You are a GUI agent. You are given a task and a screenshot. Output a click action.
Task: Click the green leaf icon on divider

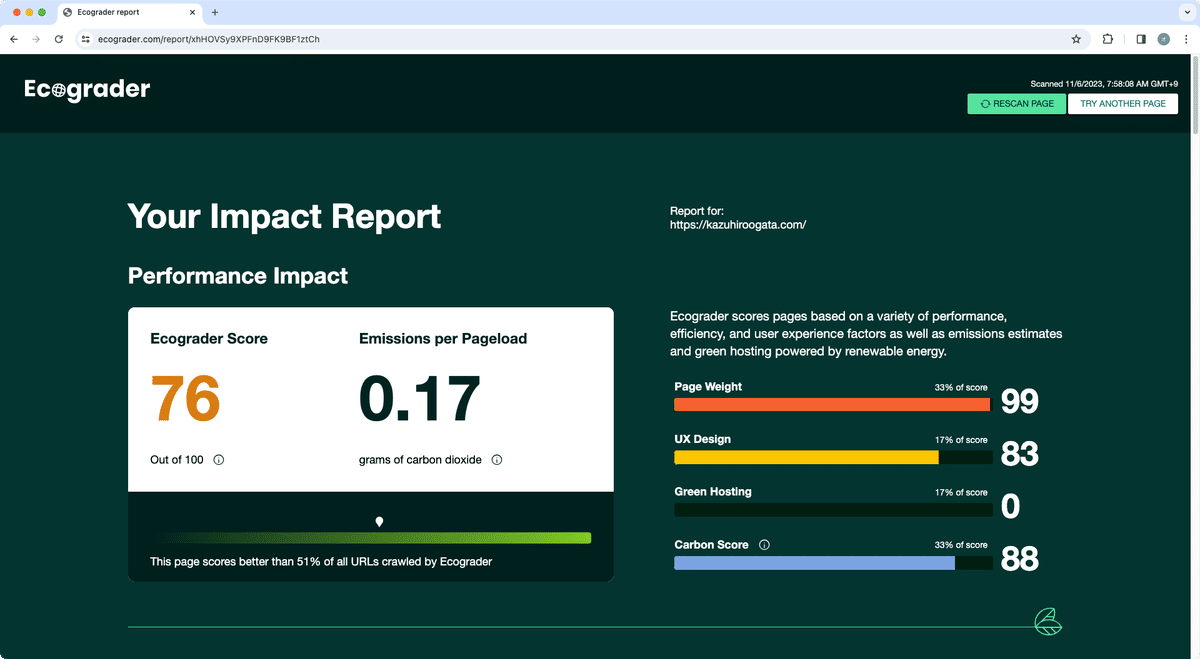pyautogui.click(x=1048, y=621)
